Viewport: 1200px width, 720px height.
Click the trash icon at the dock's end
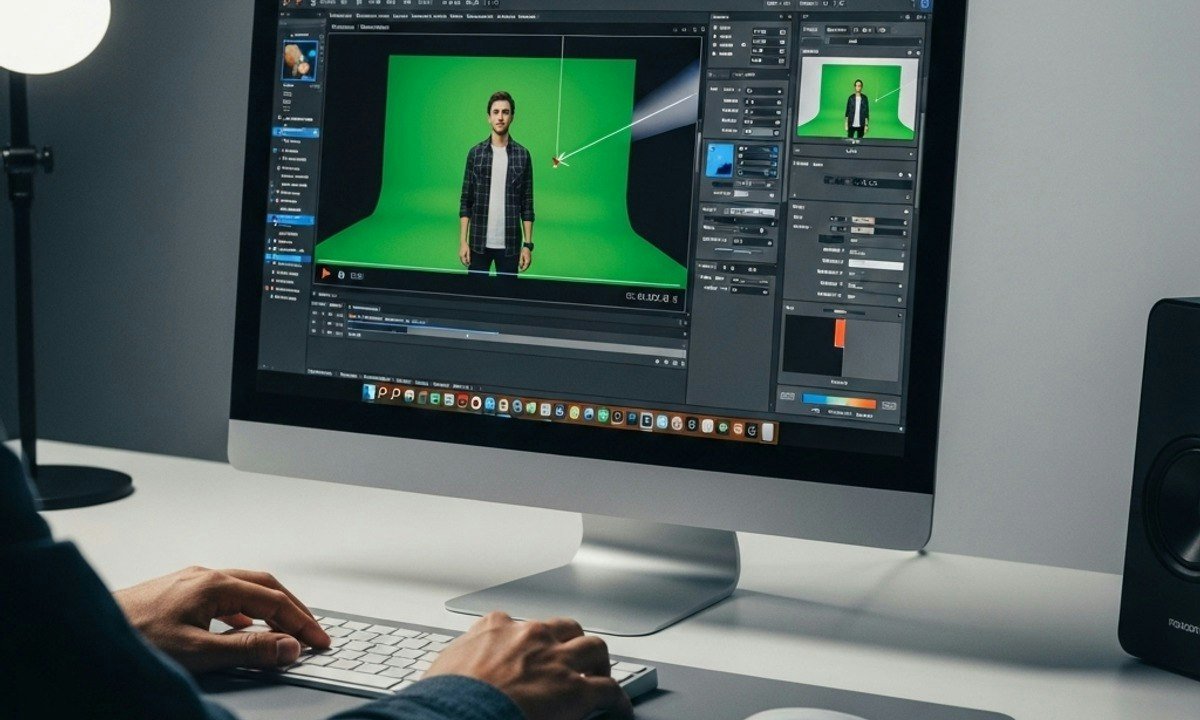pos(767,432)
